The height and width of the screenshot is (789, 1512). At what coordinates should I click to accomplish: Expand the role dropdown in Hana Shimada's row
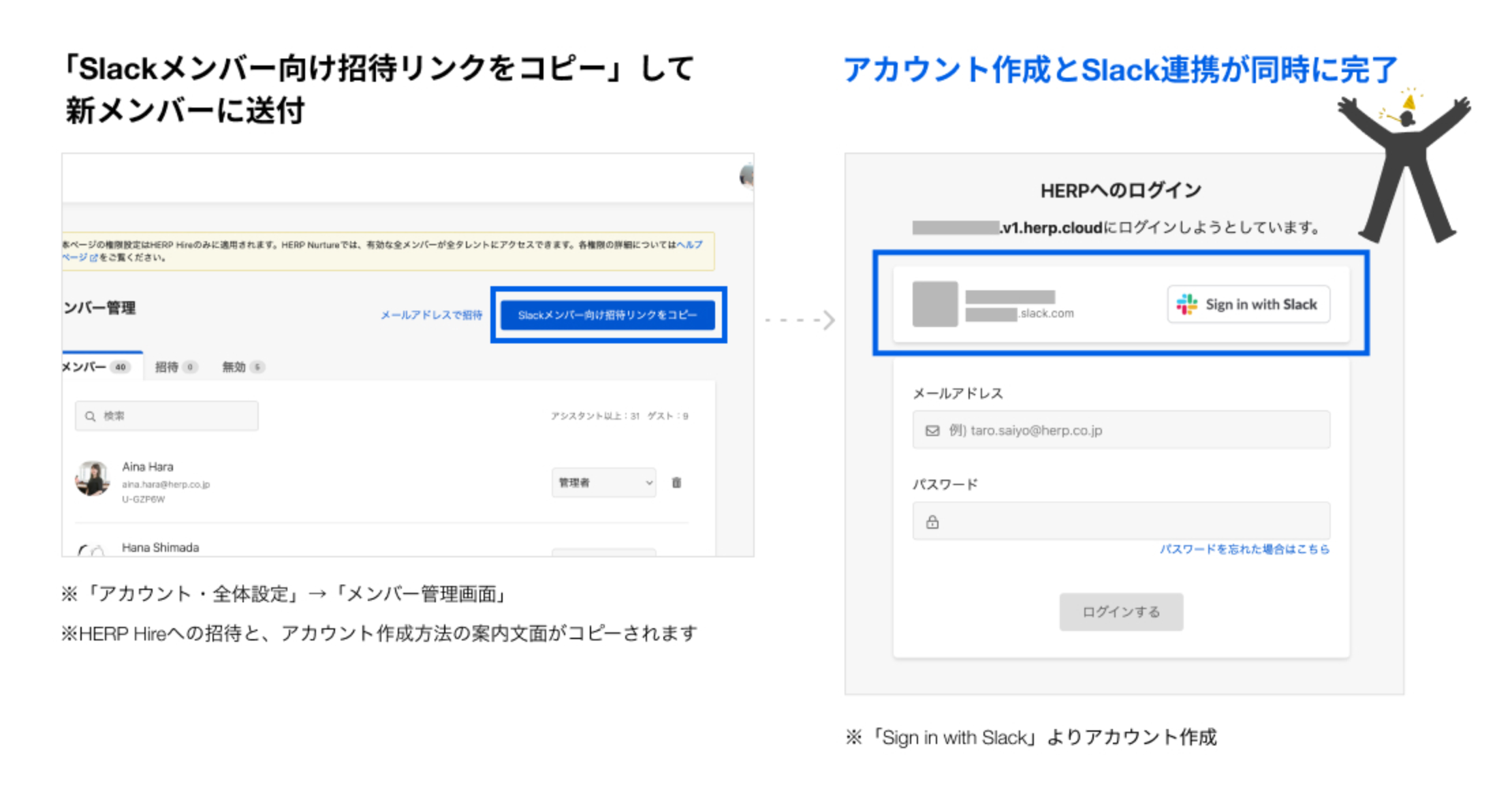(603, 552)
